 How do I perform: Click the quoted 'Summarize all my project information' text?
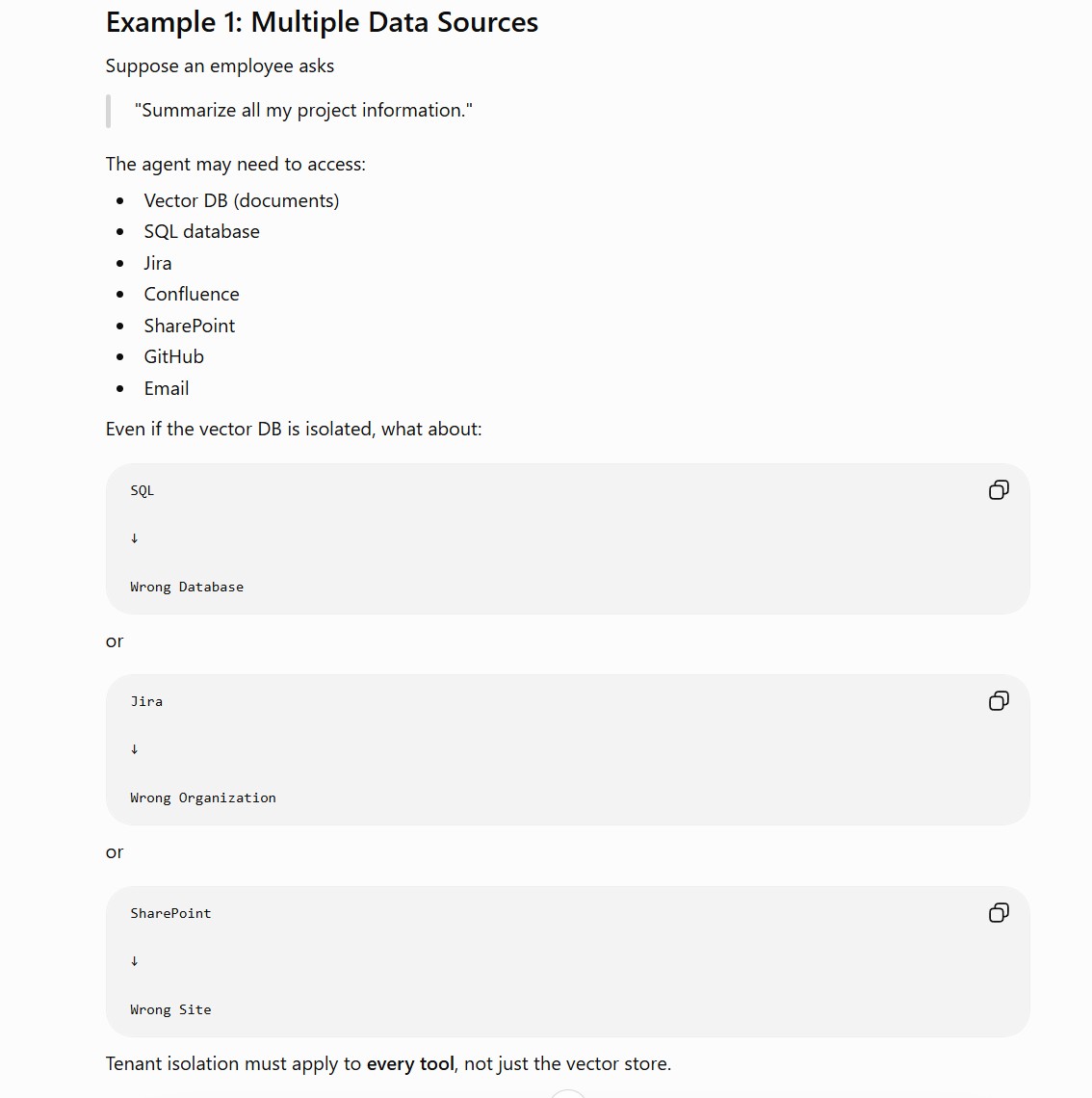click(x=303, y=111)
